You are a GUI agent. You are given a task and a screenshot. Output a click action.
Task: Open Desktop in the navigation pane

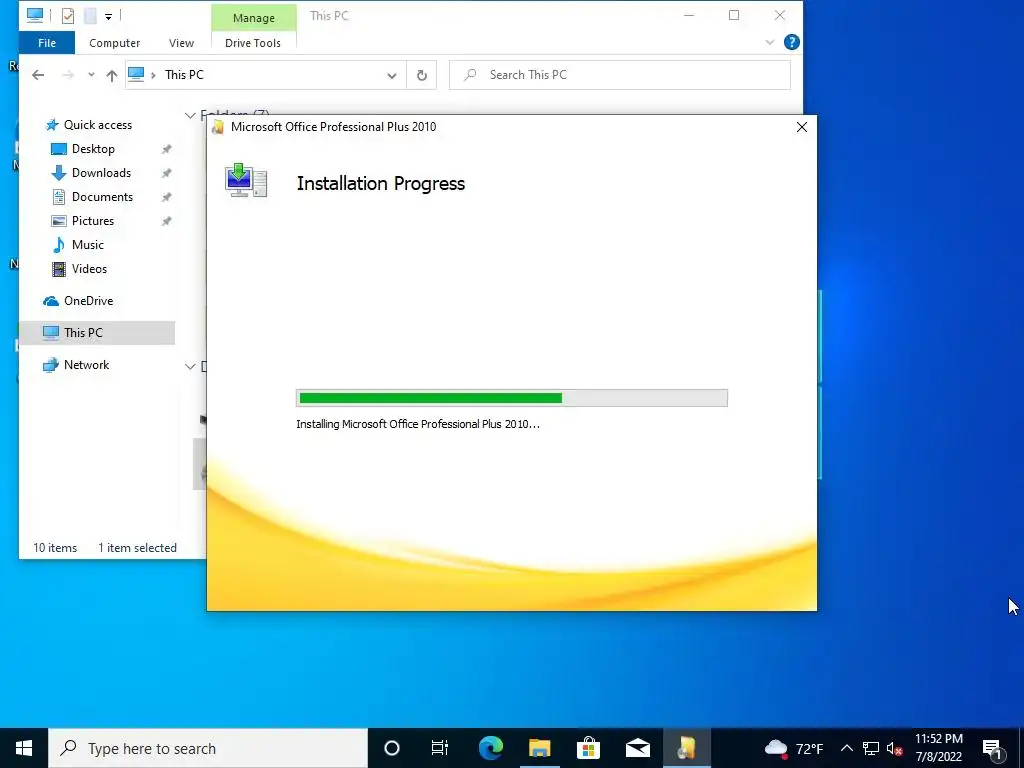(93, 149)
